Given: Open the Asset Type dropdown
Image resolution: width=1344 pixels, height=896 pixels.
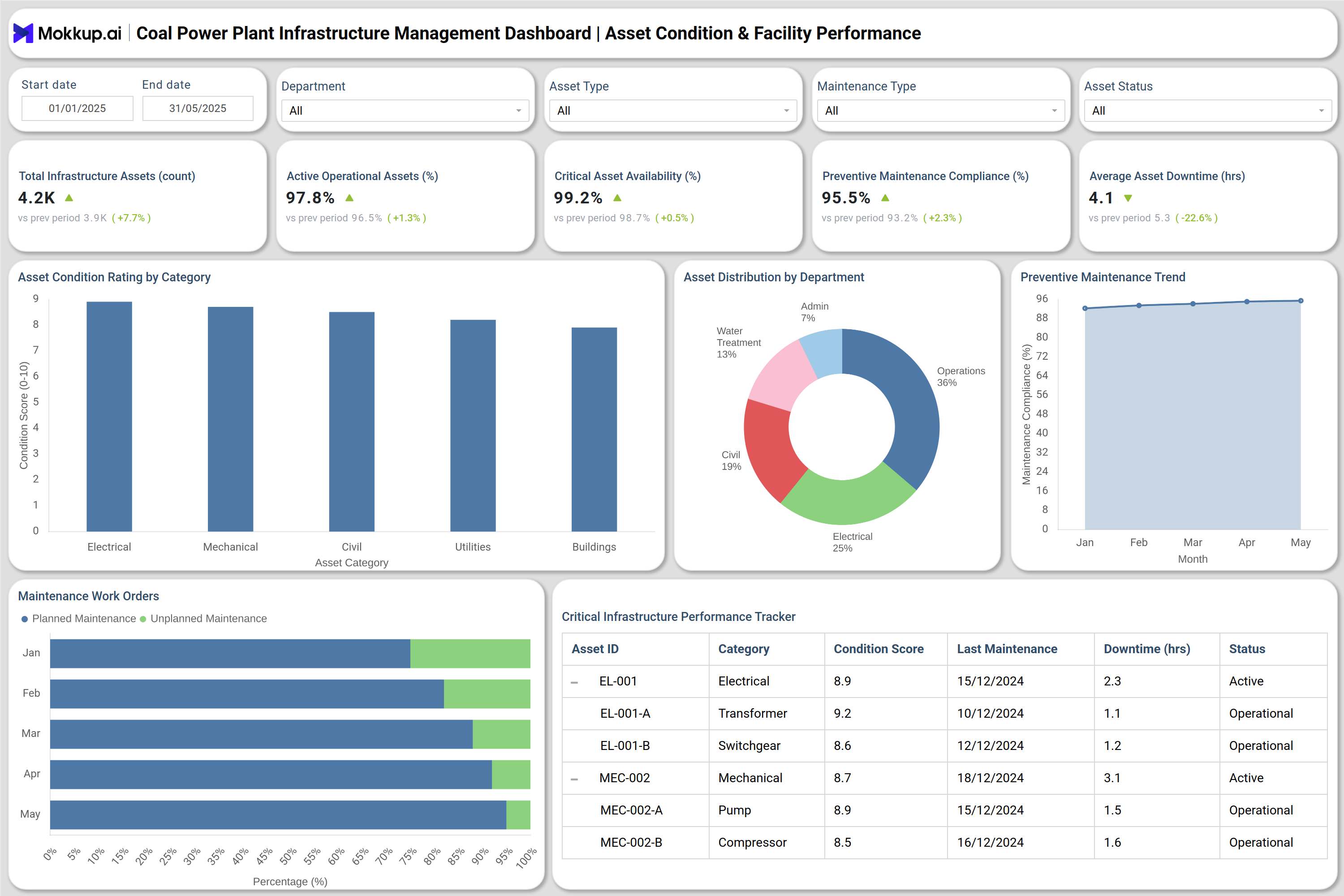Looking at the screenshot, I should (x=673, y=110).
